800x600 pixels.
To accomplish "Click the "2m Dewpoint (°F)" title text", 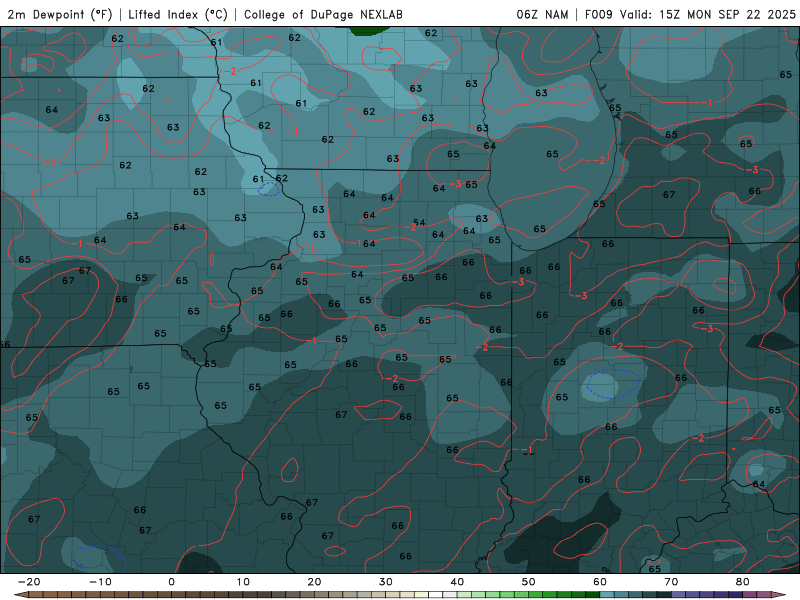I will tap(60, 14).
